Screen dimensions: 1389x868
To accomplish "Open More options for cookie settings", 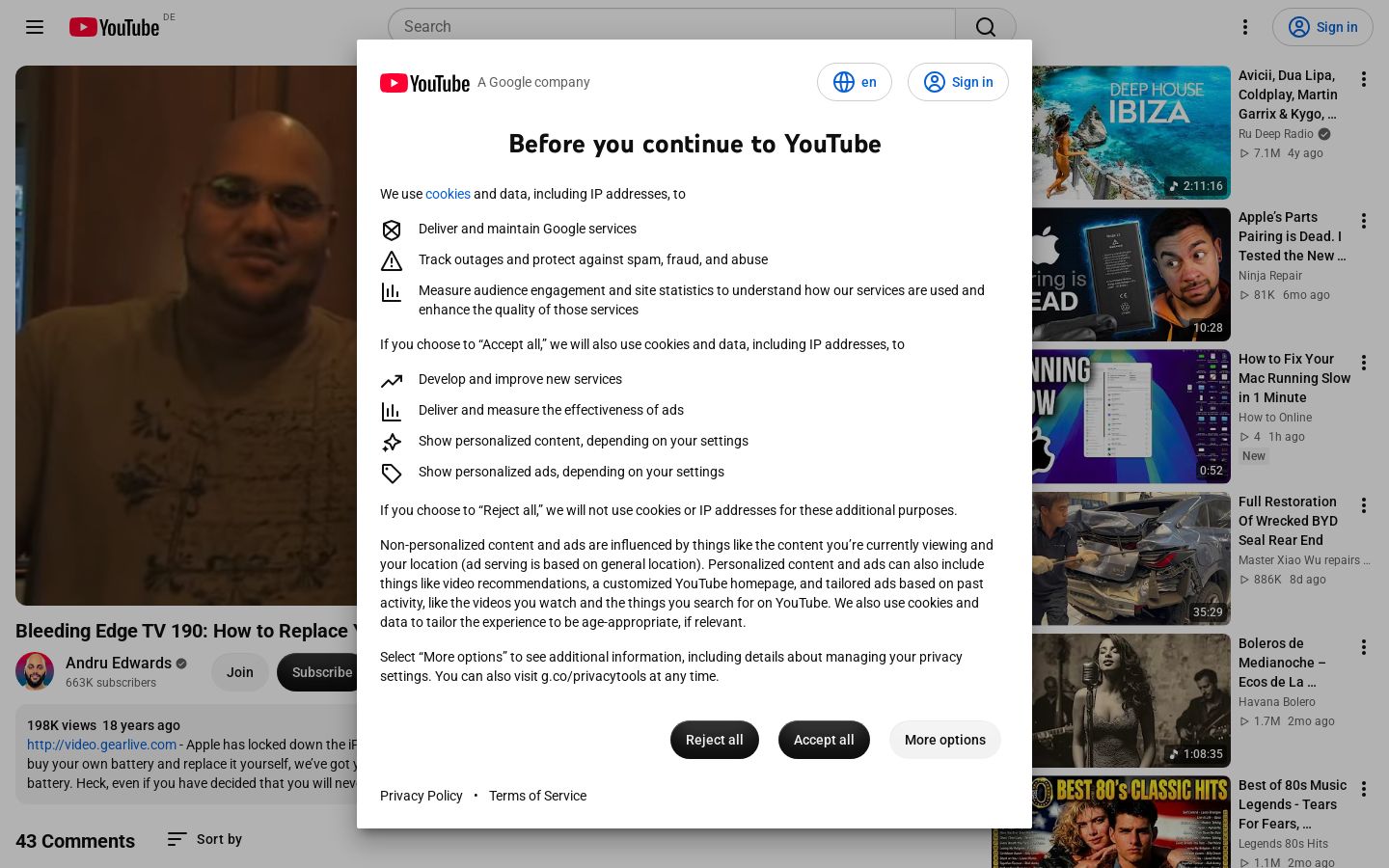I will 944,740.
